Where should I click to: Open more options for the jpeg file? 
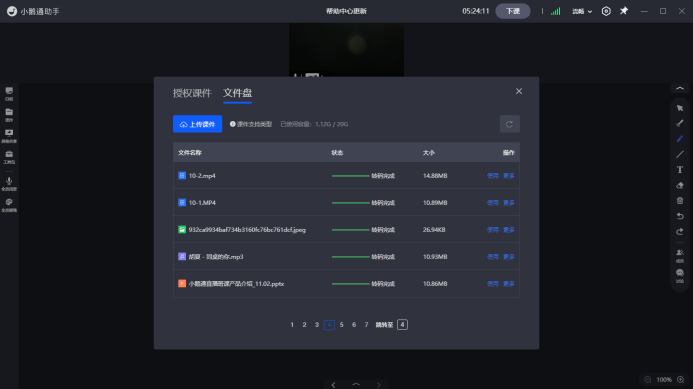point(509,230)
